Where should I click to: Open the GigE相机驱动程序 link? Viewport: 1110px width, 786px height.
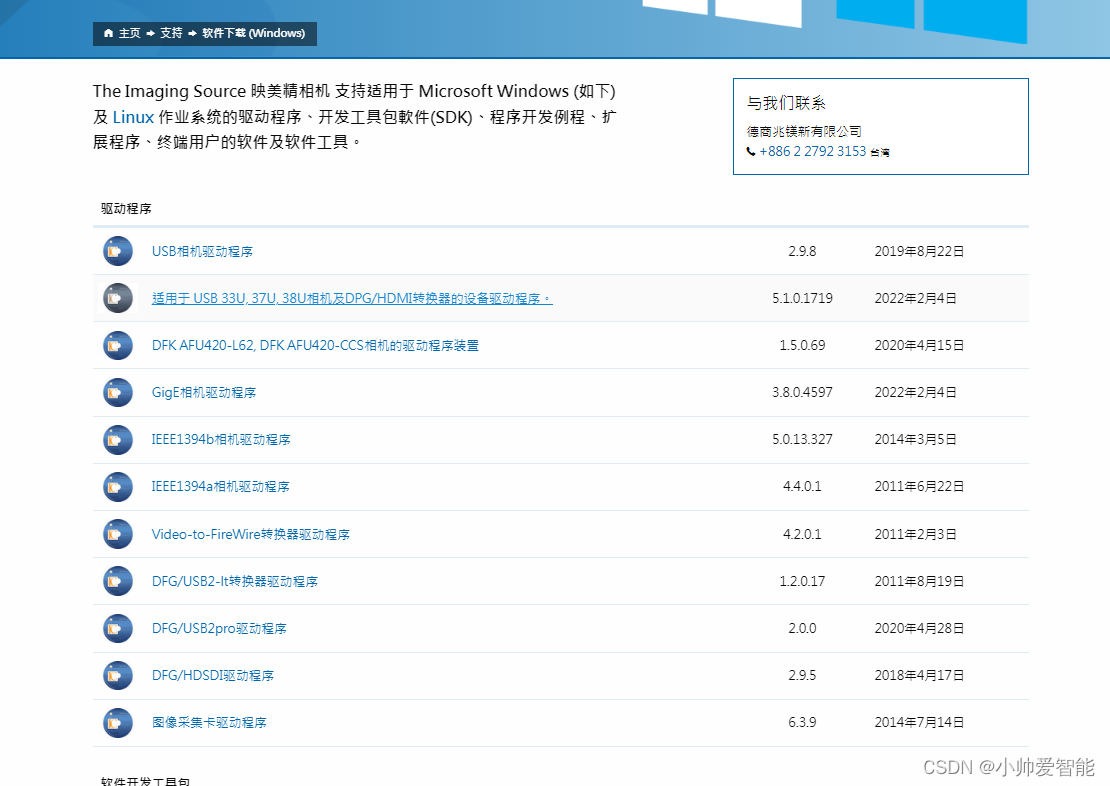tap(204, 392)
